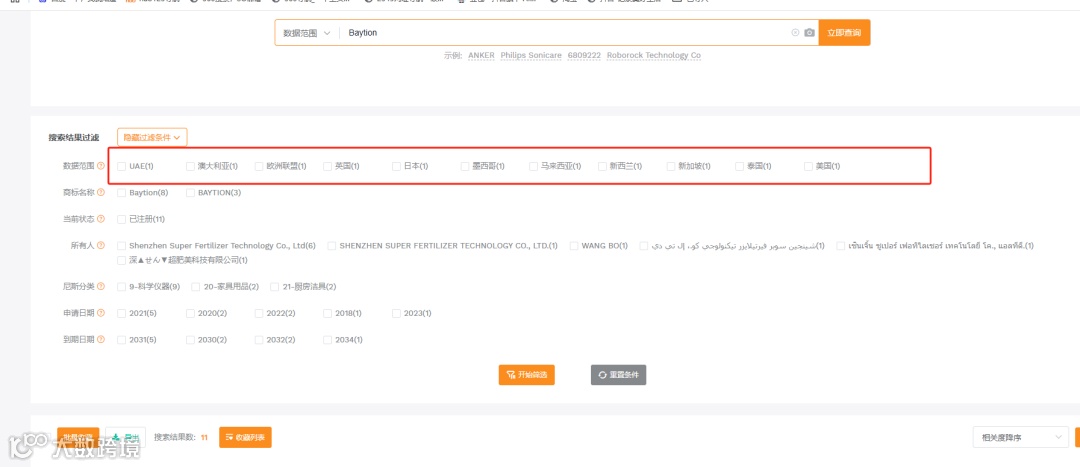Check expiry date 2030(2)
Viewport: 1080px width, 467px height.
191,340
